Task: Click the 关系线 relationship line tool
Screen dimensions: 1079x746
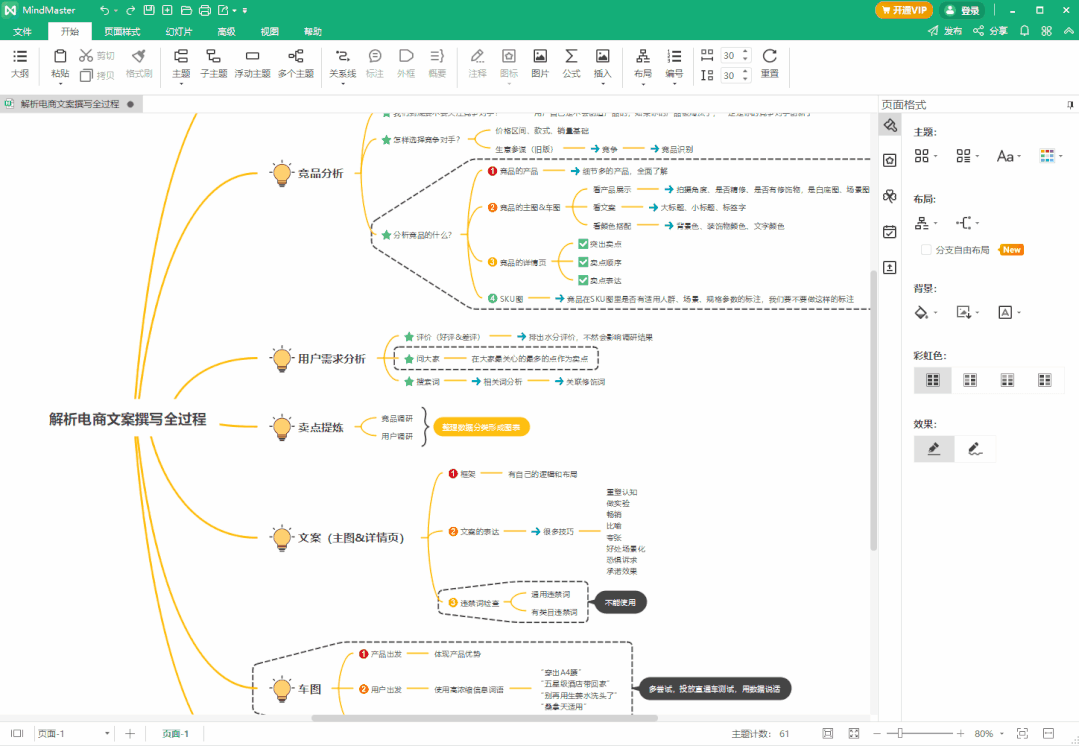Action: 342,63
